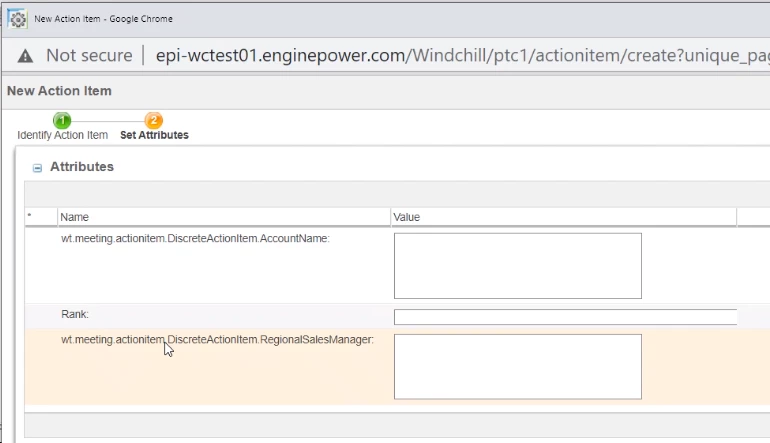
Task: Click into the AccountName value text area
Action: click(x=518, y=266)
